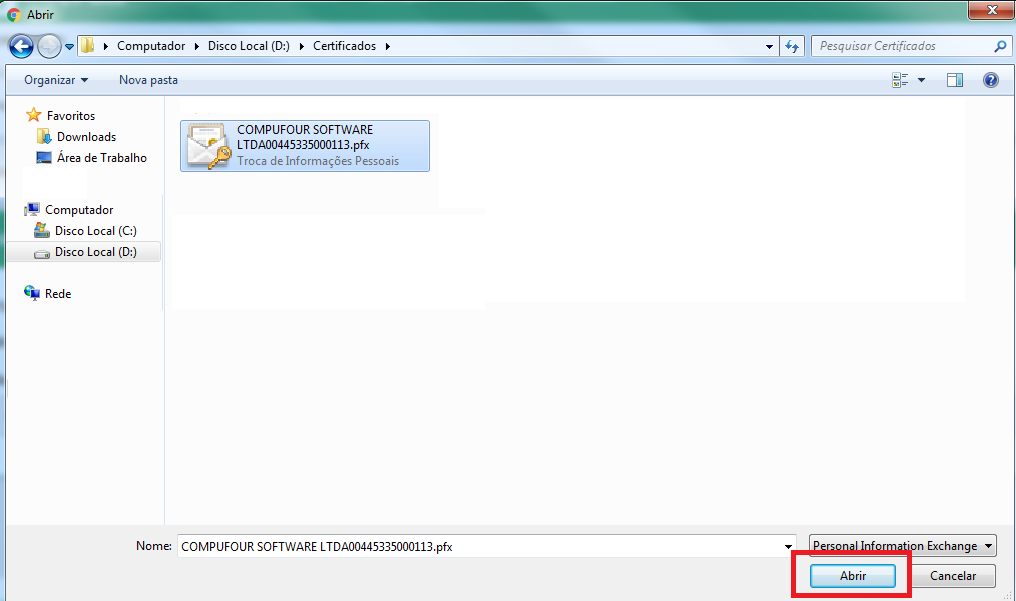The width and height of the screenshot is (1016, 601).
Task: Open the help question mark icon
Action: tap(991, 80)
